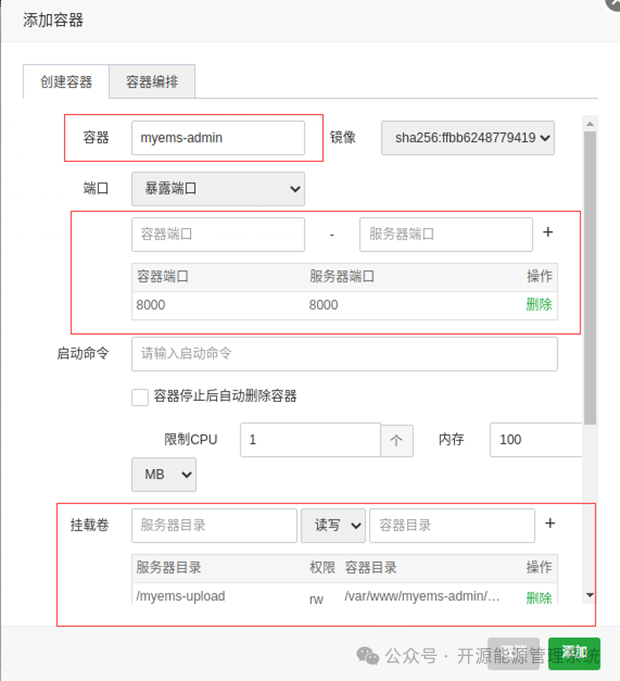Click the scrollbar down arrow

pyautogui.click(x=590, y=595)
